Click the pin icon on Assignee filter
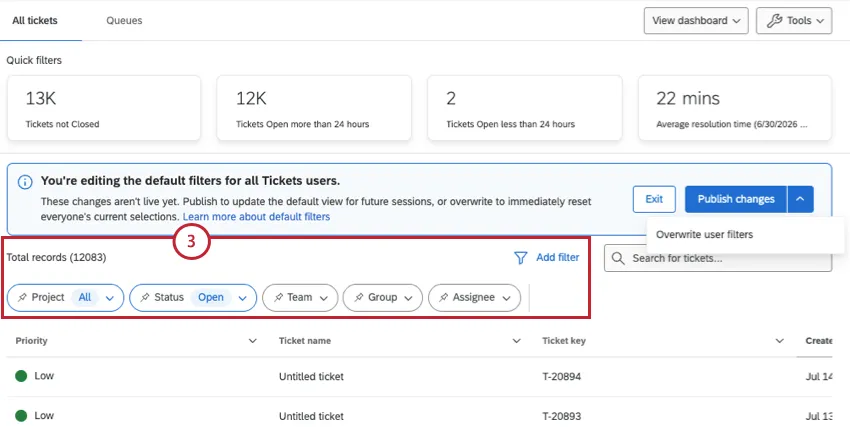 pyautogui.click(x=443, y=297)
